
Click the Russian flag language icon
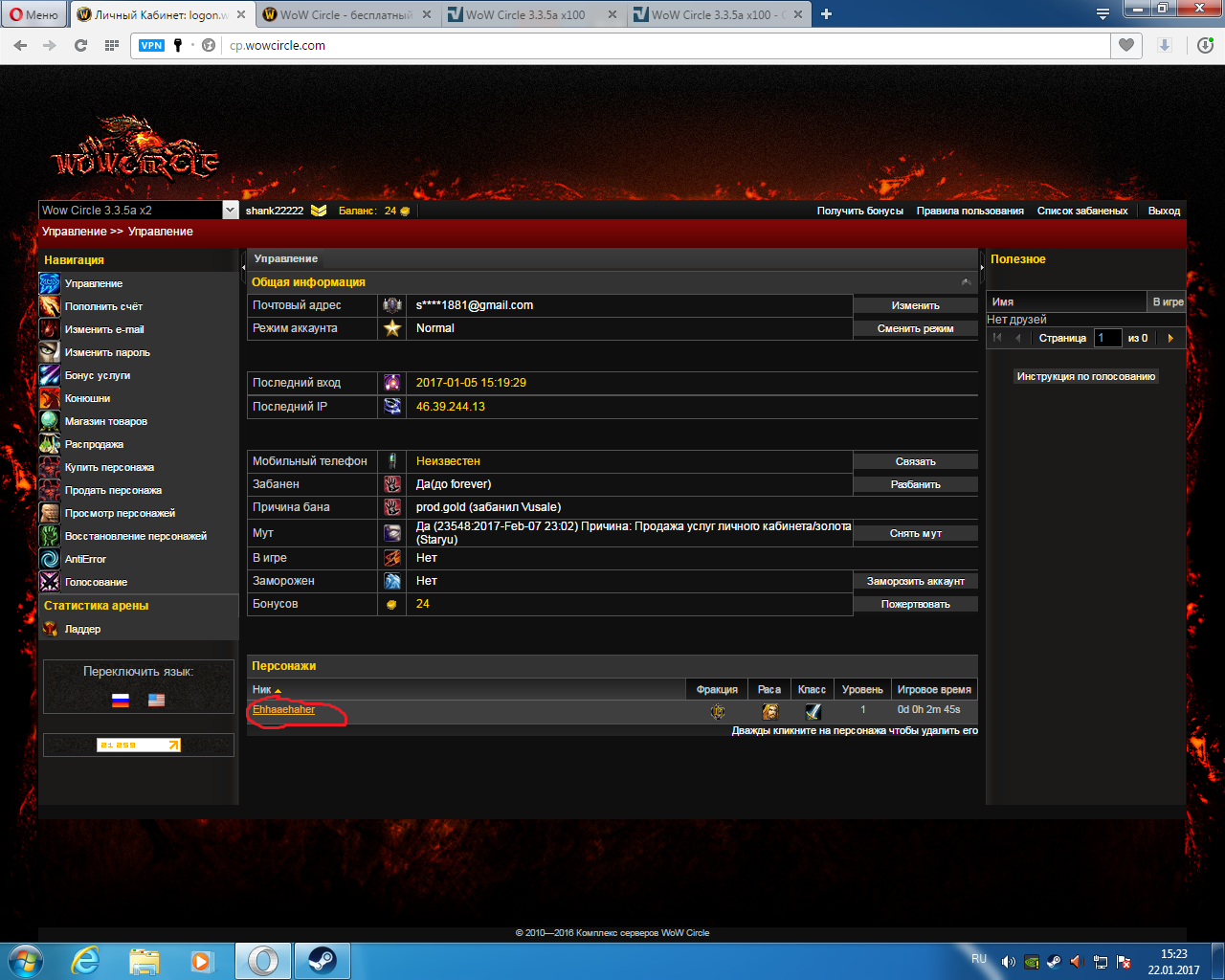pos(121,700)
